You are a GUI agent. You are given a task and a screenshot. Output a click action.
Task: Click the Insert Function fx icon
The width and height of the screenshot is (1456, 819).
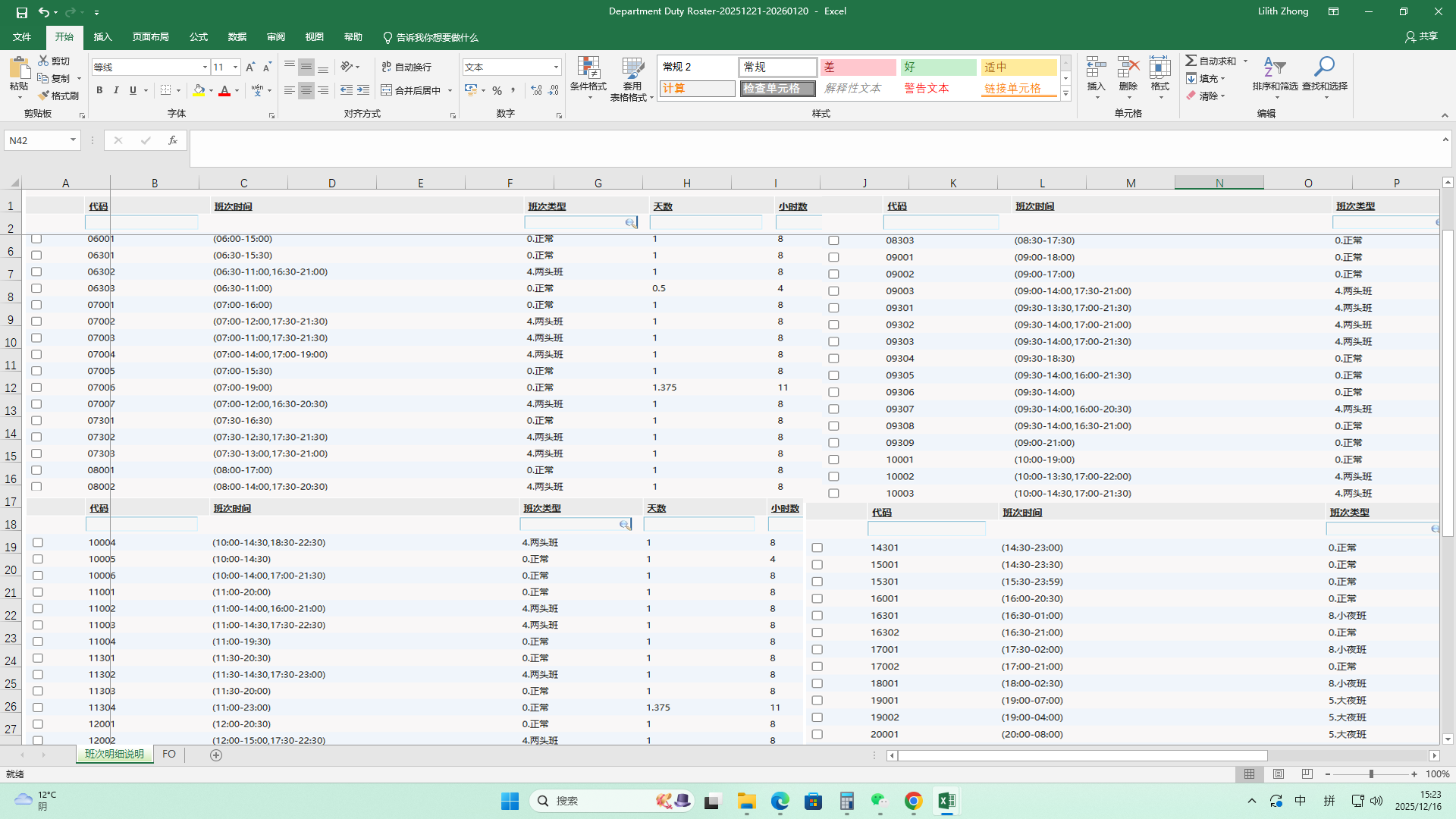coord(172,140)
